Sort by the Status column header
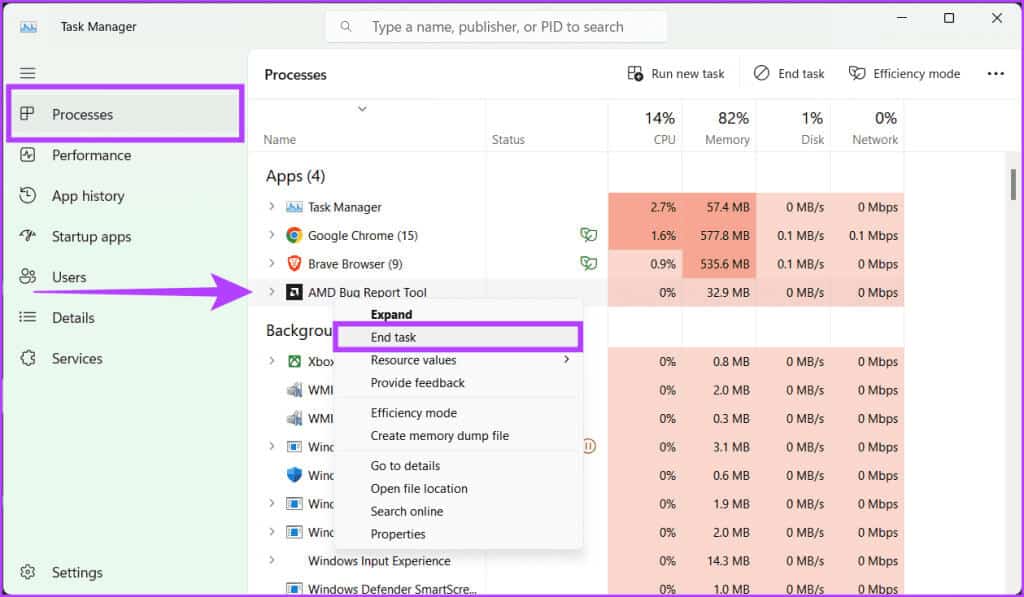 (x=508, y=140)
